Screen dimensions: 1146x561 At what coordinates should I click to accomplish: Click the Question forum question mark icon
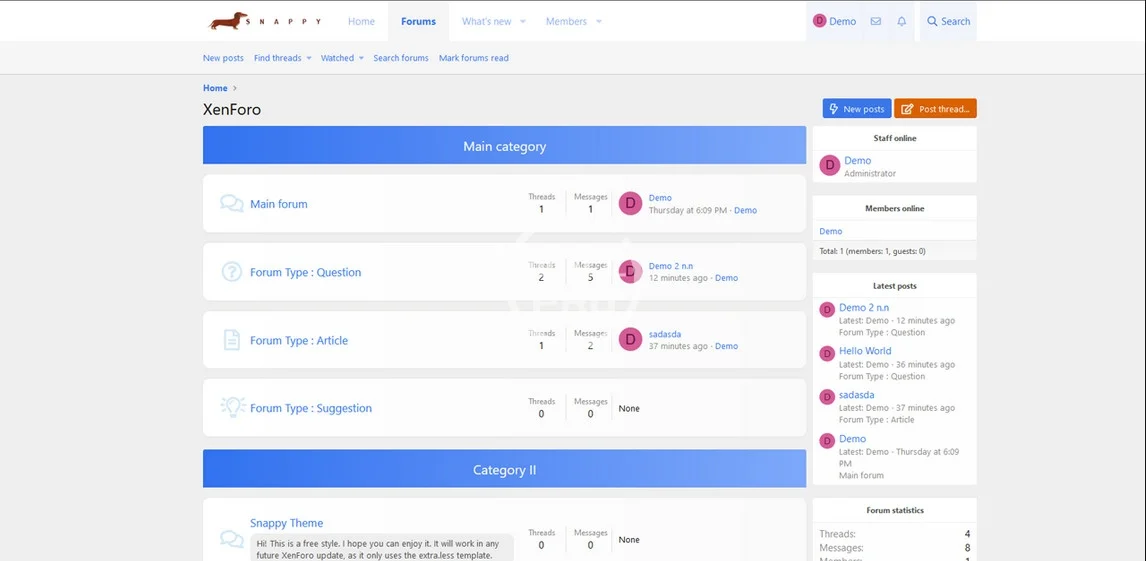[231, 272]
